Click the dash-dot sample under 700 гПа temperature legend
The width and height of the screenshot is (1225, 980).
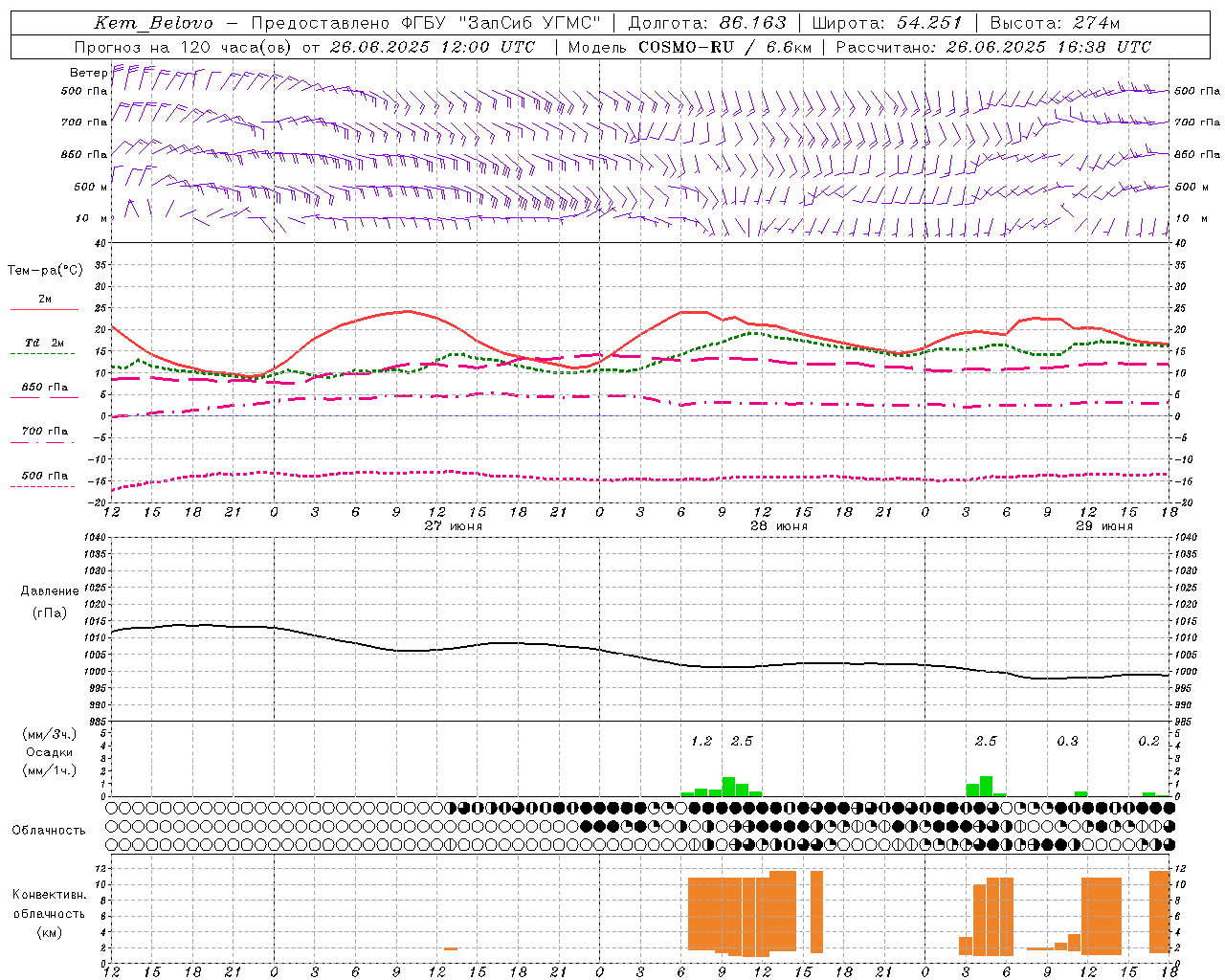click(x=43, y=442)
